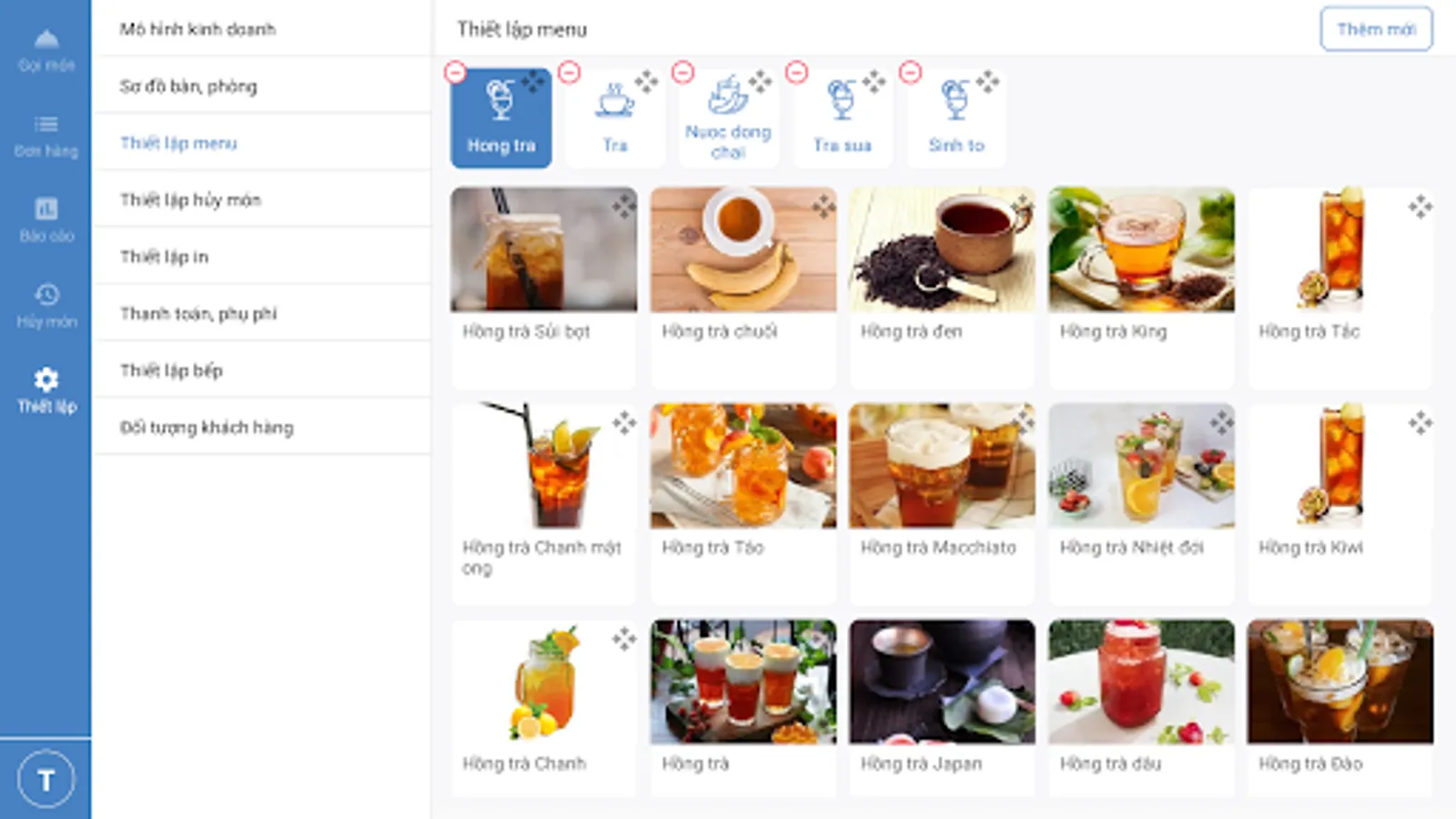Click the move handle on Sinh to category
Viewport: 1456px width, 819px height.
point(987,82)
